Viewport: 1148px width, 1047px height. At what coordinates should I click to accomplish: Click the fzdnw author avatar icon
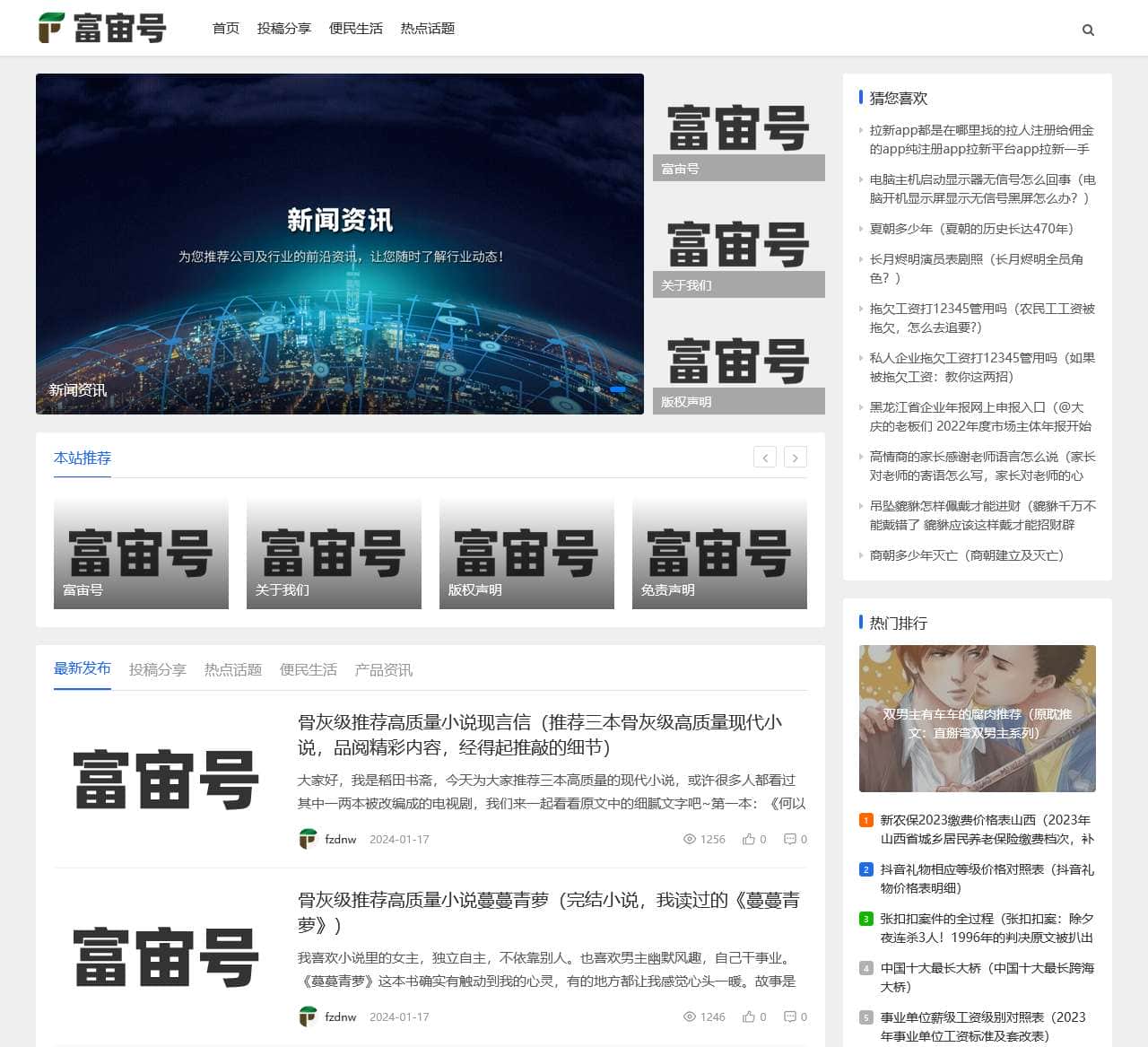pyautogui.click(x=308, y=839)
